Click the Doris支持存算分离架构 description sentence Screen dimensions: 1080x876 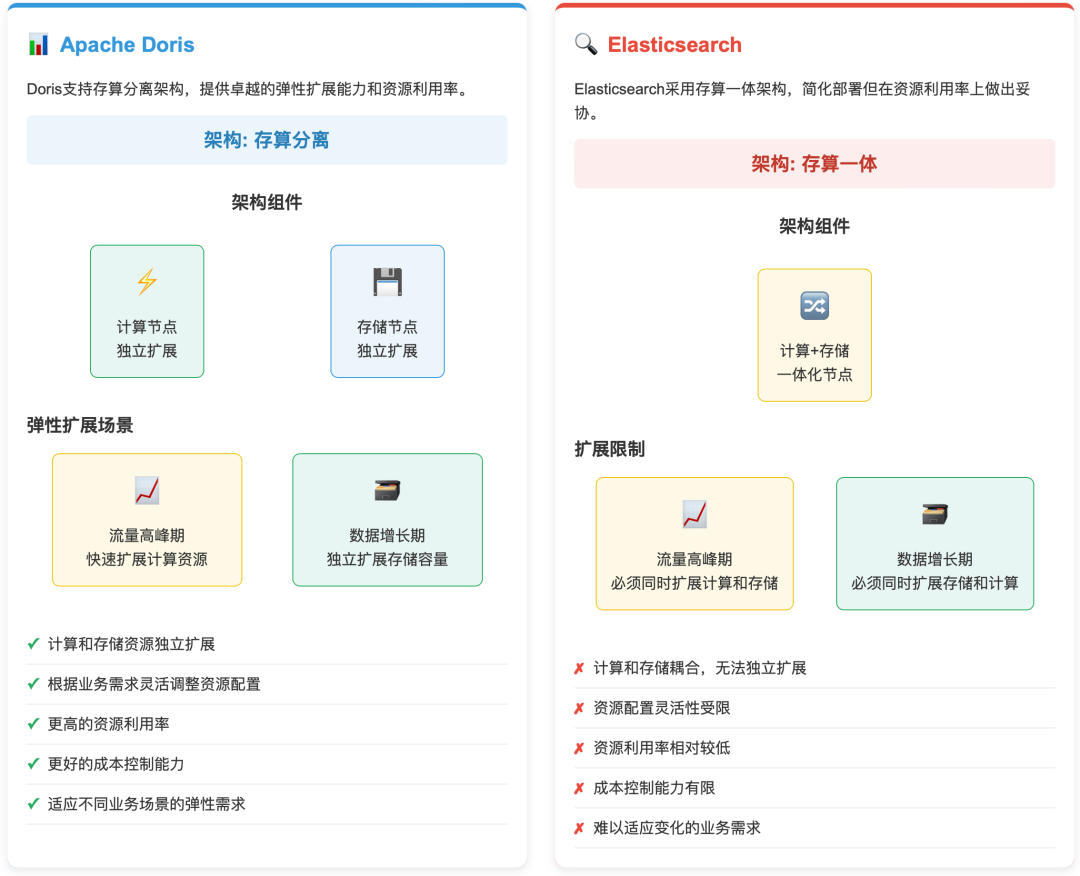coord(250,89)
